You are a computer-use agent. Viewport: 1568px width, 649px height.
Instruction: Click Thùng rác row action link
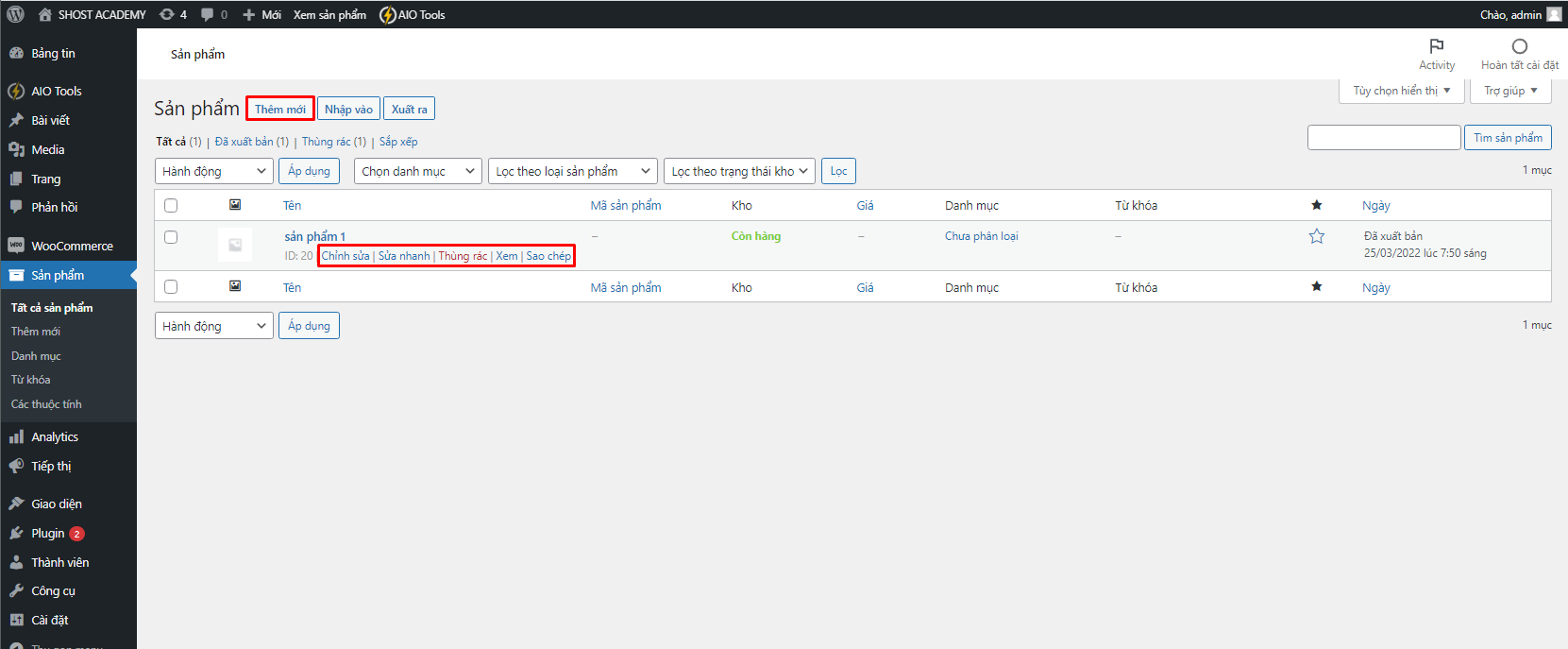point(463,256)
